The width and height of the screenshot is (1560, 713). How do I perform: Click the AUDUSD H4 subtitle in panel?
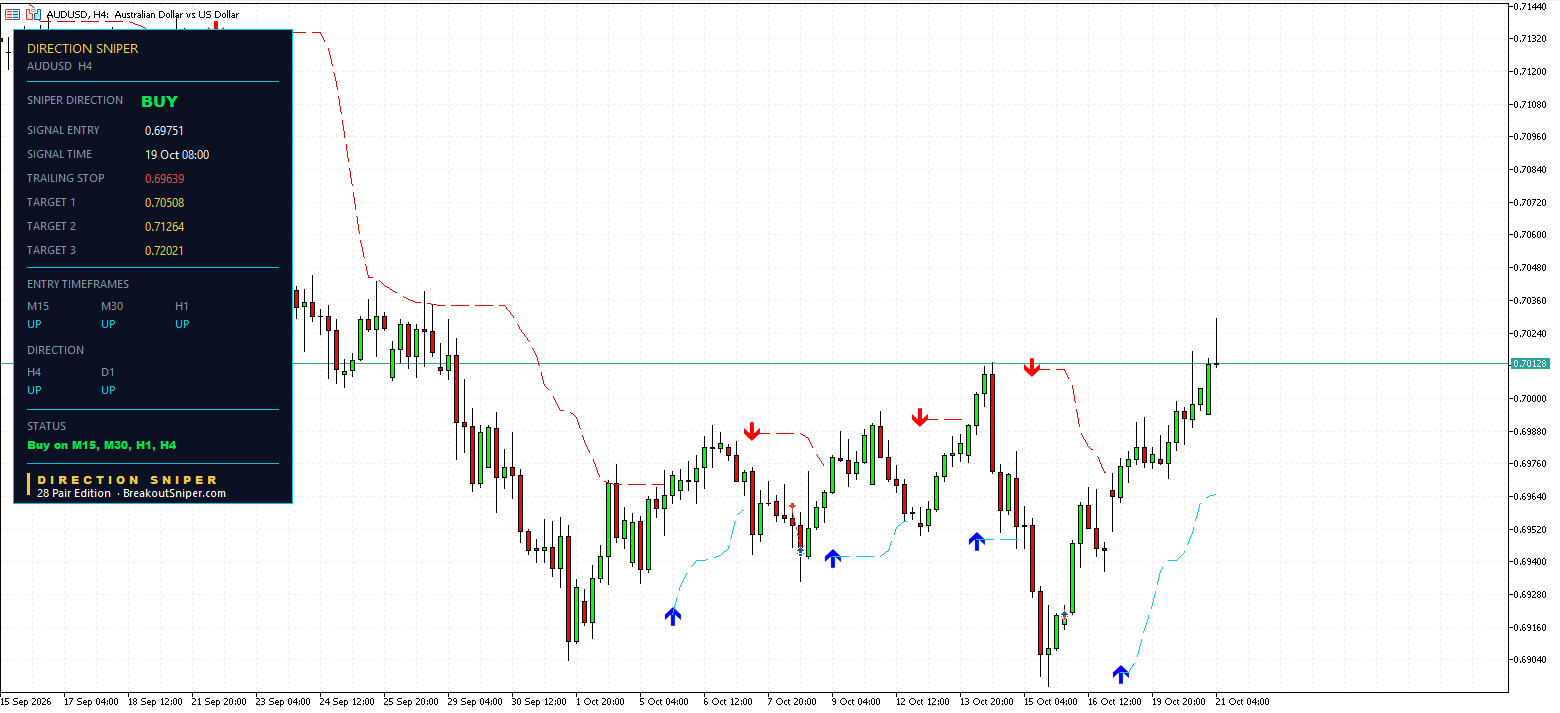point(60,66)
